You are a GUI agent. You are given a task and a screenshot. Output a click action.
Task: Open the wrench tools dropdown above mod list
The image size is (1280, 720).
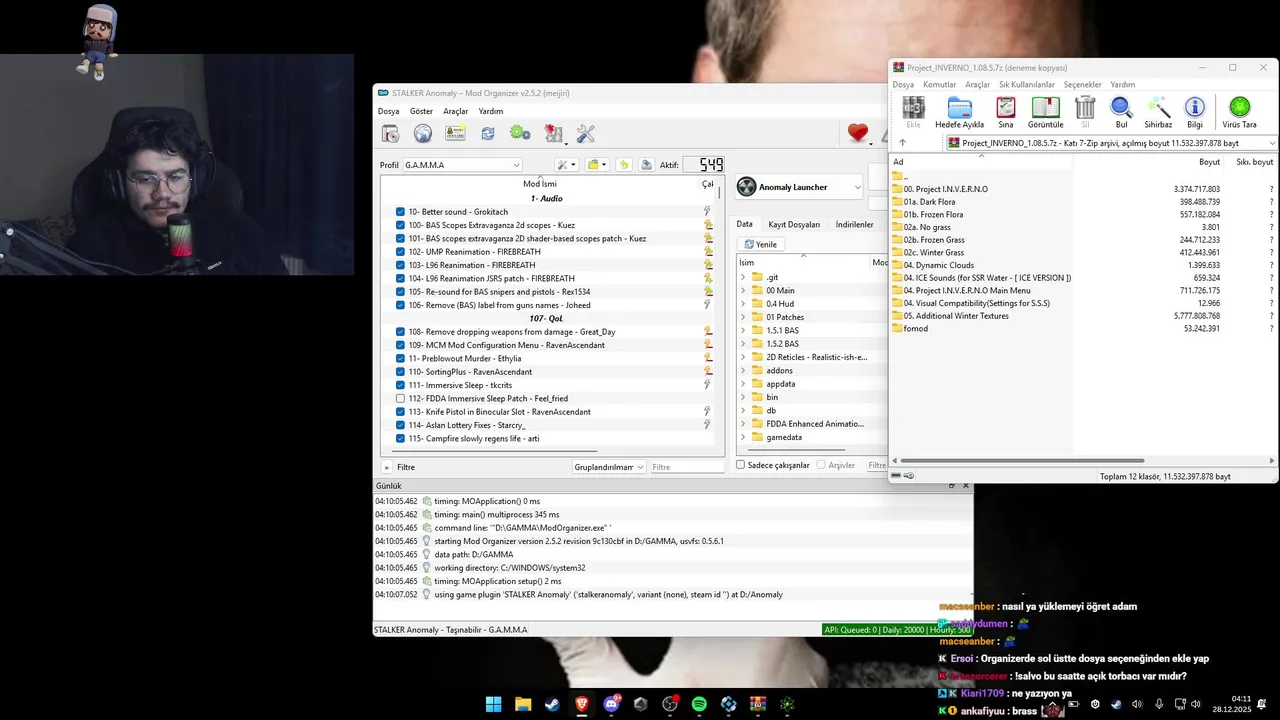coord(567,165)
